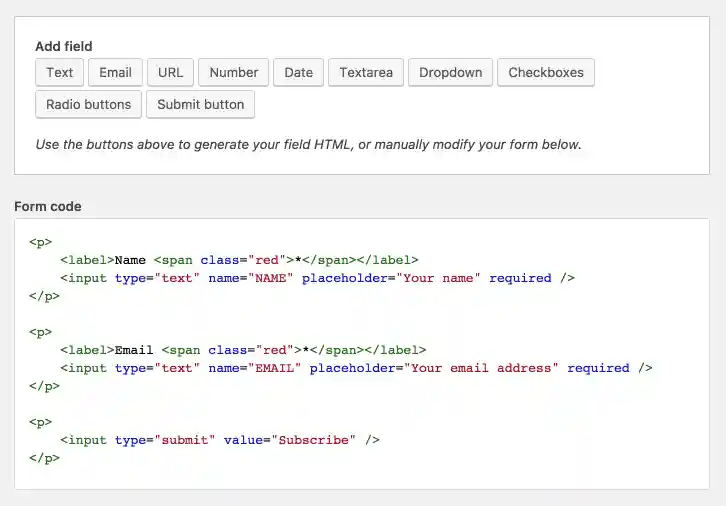Click the "Your name" placeholder value
The height and width of the screenshot is (506, 726).
(x=438, y=278)
